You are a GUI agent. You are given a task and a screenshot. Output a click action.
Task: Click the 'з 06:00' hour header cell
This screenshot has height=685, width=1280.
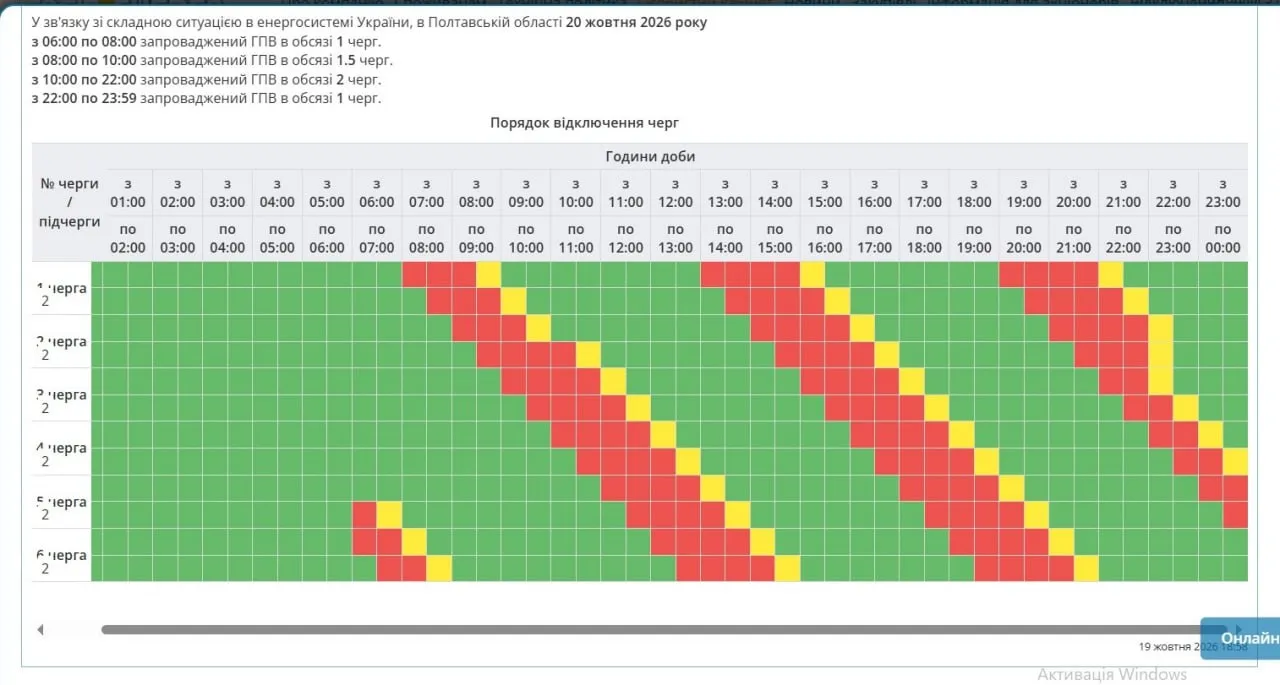pos(377,193)
